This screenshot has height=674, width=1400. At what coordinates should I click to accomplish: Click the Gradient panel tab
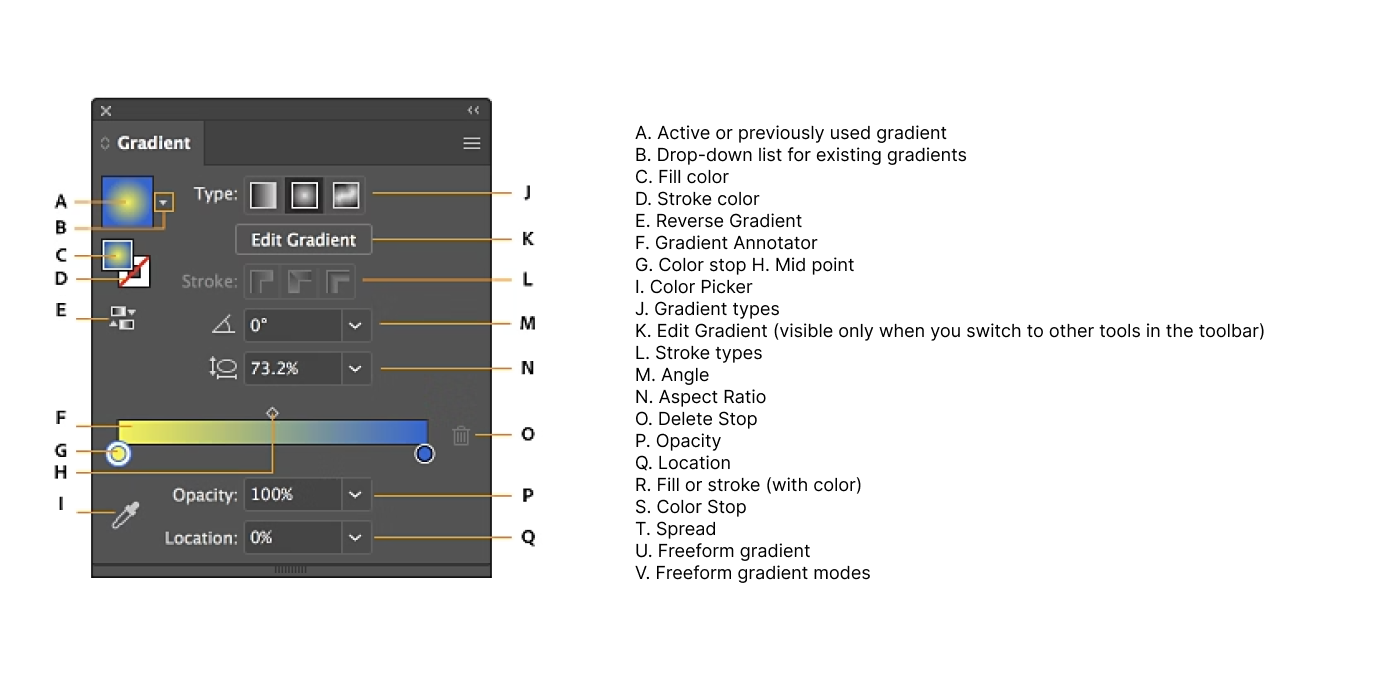[x=152, y=143]
